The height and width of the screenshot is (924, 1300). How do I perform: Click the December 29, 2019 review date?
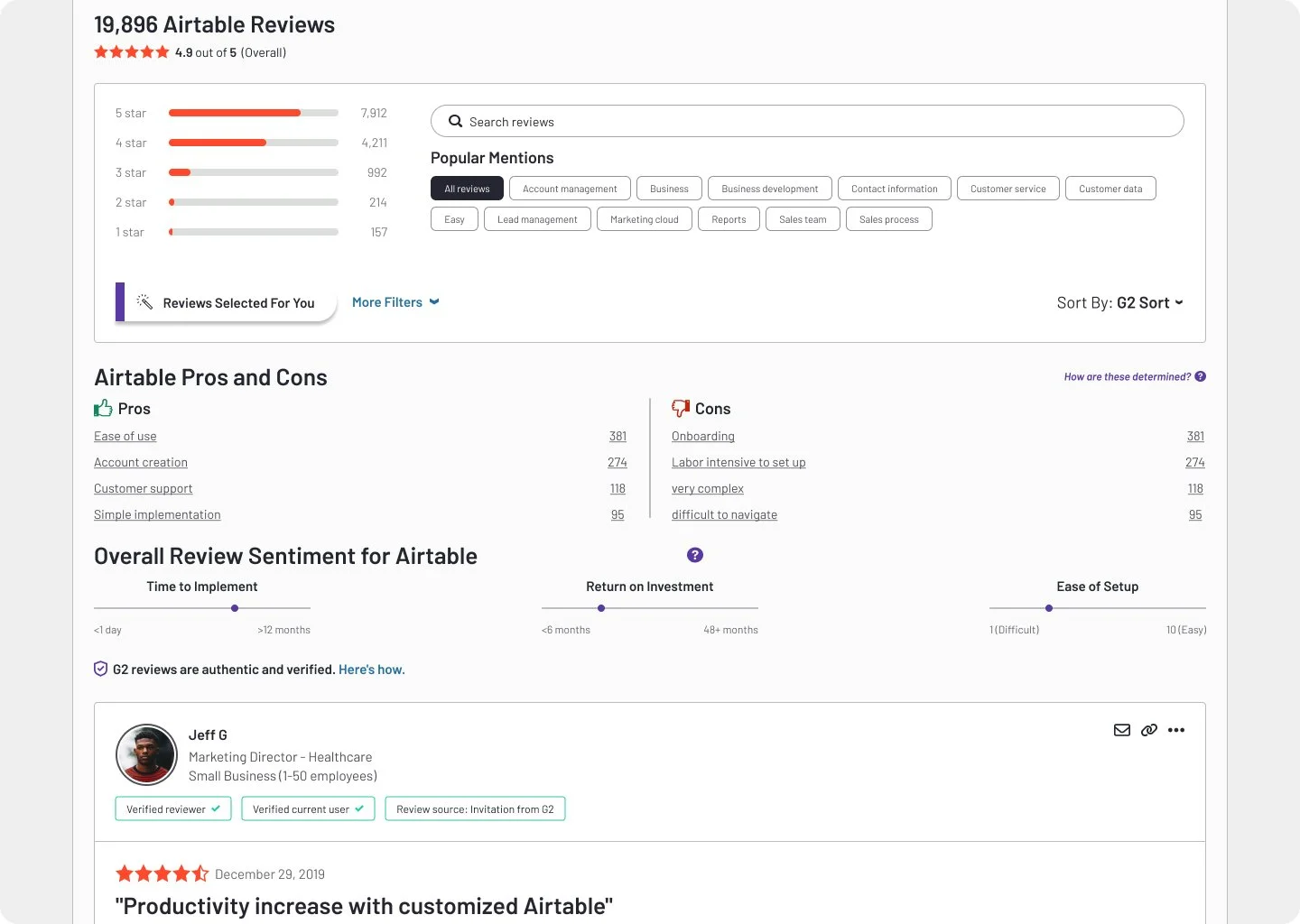point(270,873)
